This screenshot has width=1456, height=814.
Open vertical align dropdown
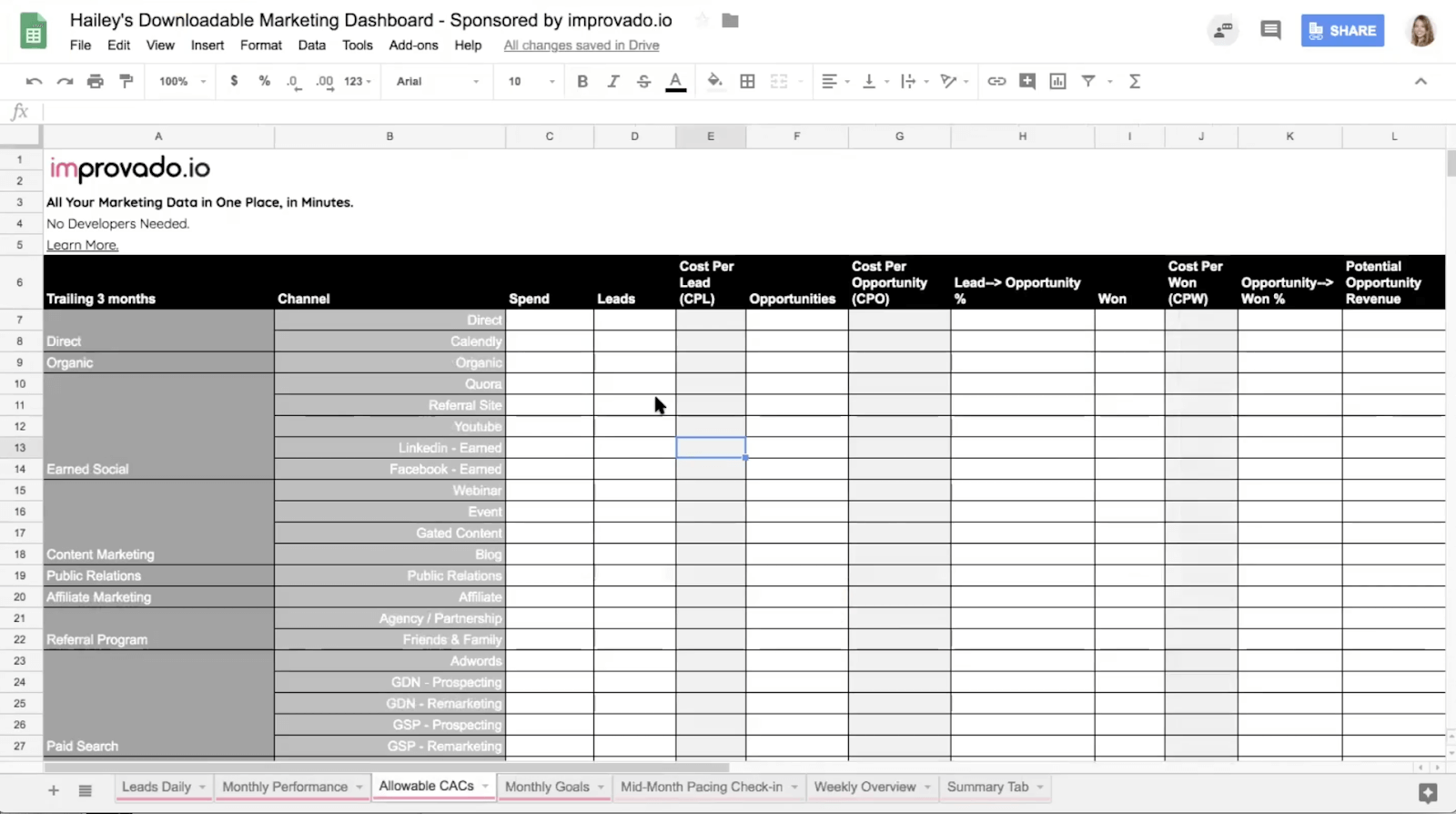pos(875,81)
